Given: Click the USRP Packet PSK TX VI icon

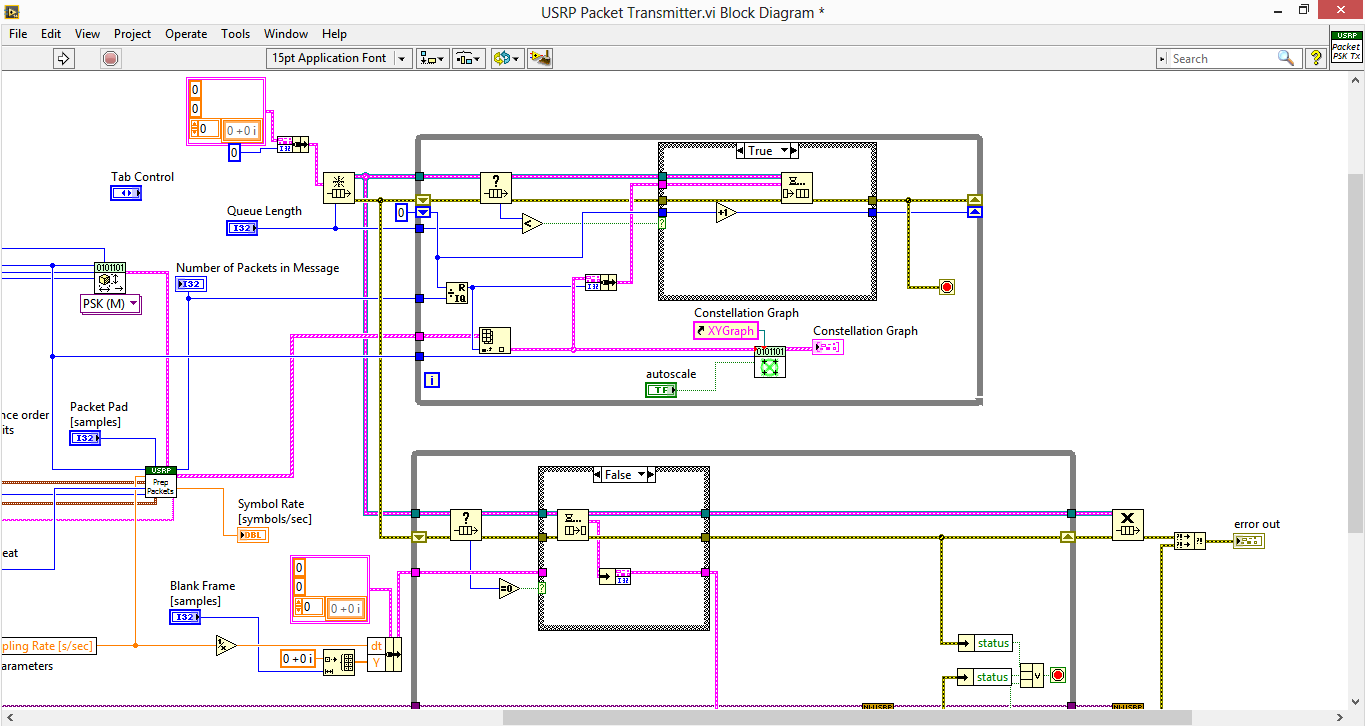Looking at the screenshot, I should click(1346, 46).
